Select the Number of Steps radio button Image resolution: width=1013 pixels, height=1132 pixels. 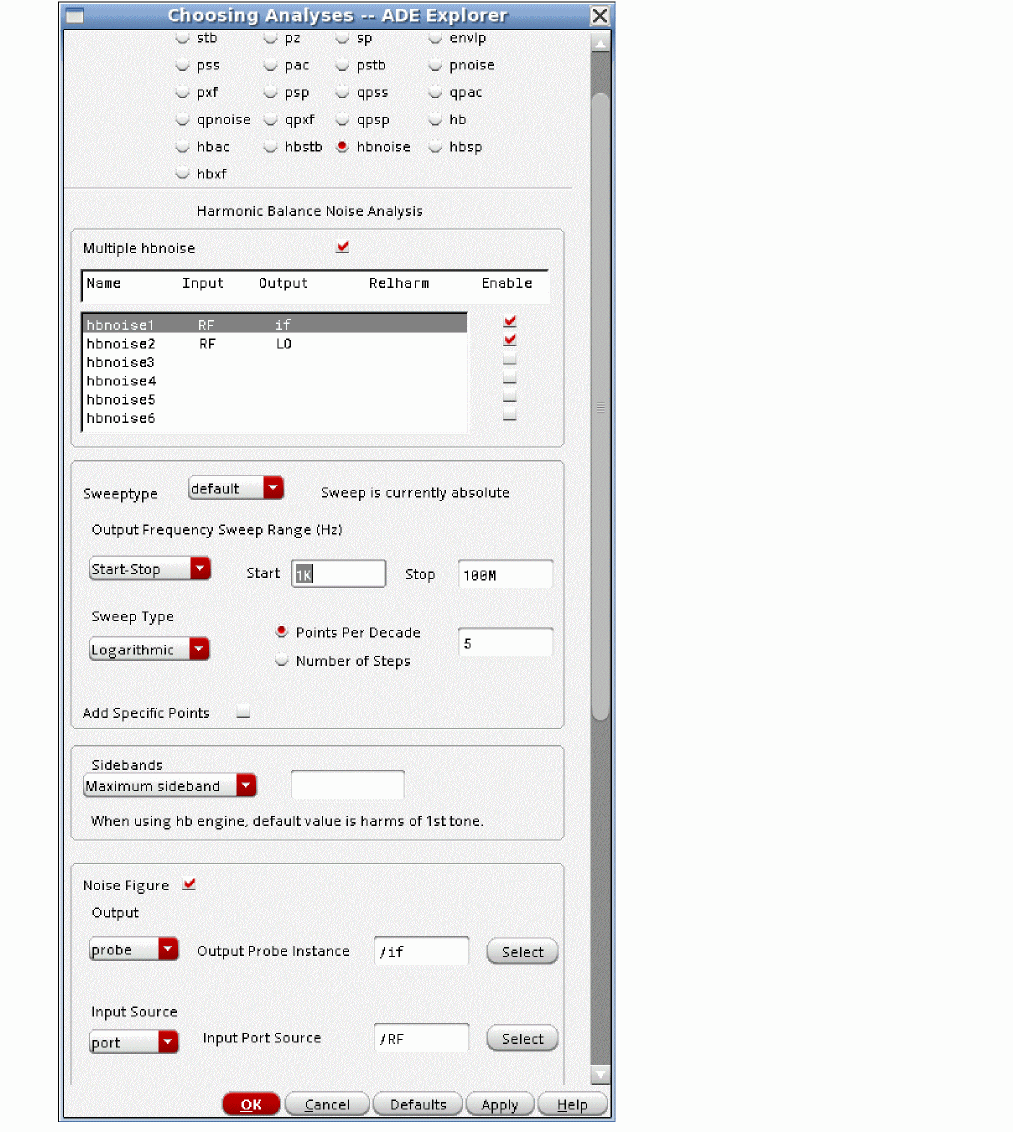[282, 661]
